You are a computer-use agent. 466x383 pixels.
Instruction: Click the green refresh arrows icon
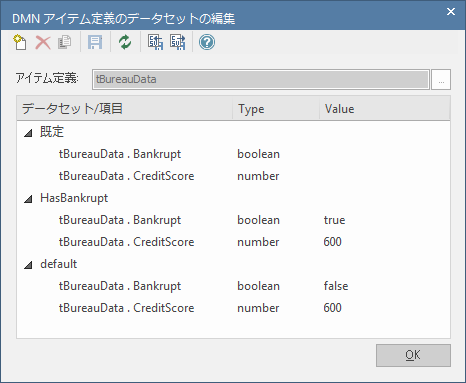[x=125, y=42]
